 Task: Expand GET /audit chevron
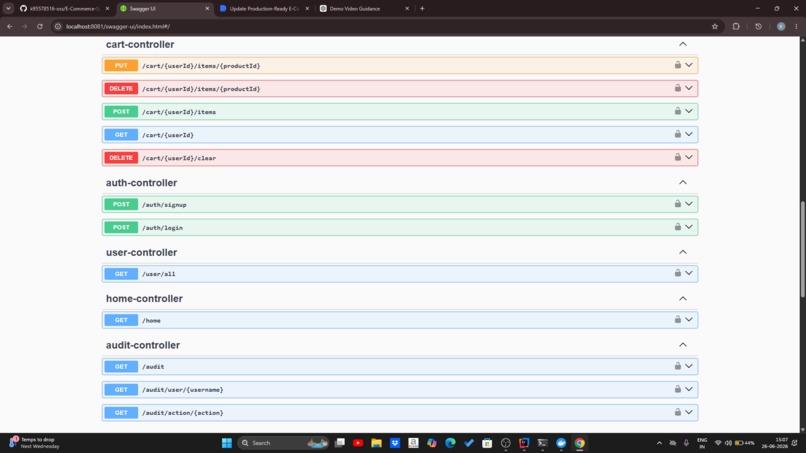pos(689,367)
